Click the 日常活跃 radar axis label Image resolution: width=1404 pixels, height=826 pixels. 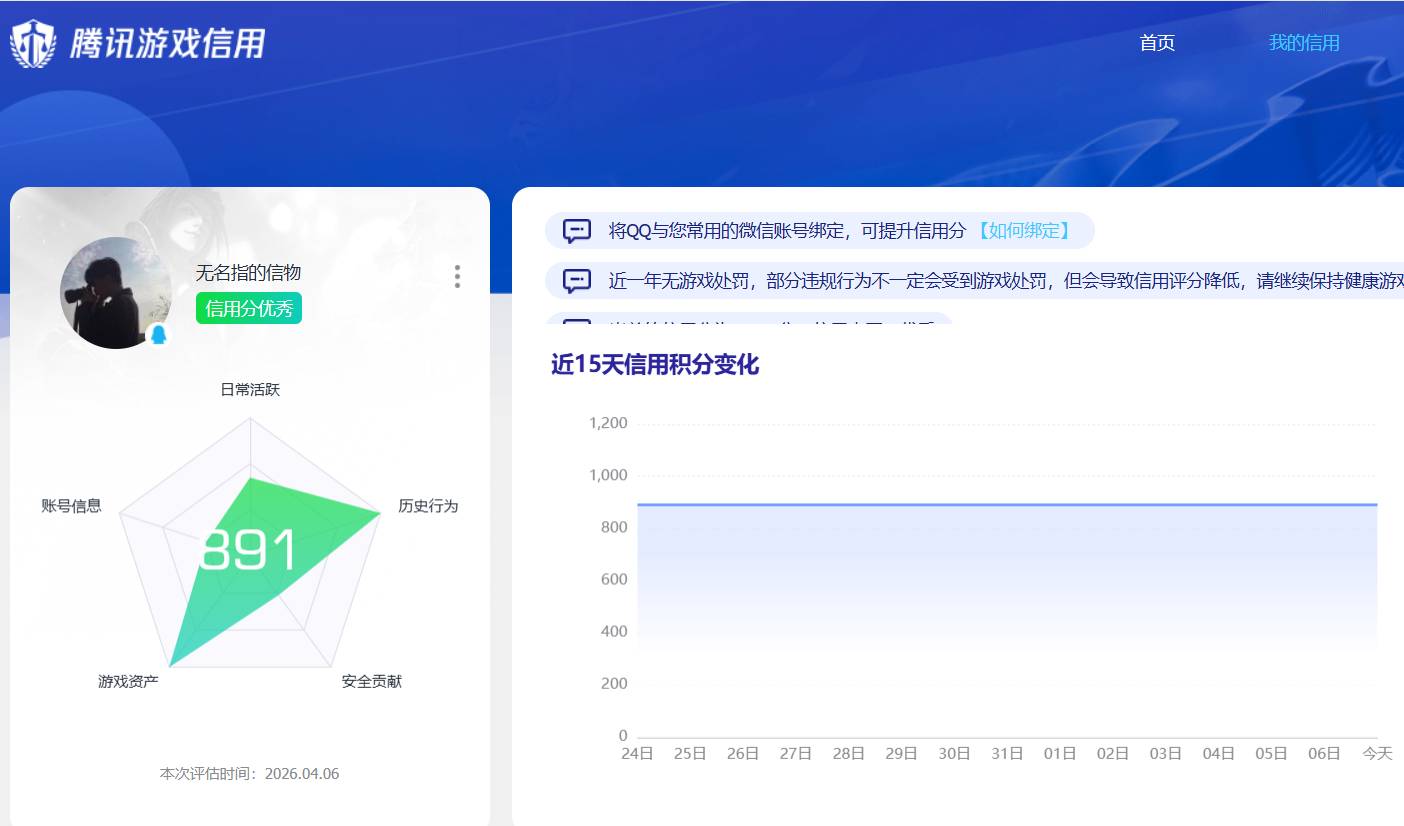tap(252, 389)
